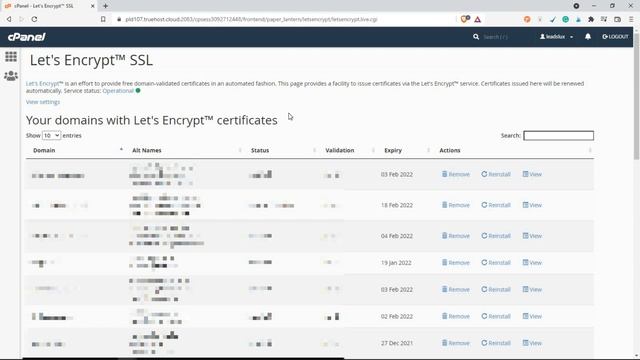The width and height of the screenshot is (640, 360).
Task: Bookmark this page icon
Action: pyautogui.click(x=103, y=19)
